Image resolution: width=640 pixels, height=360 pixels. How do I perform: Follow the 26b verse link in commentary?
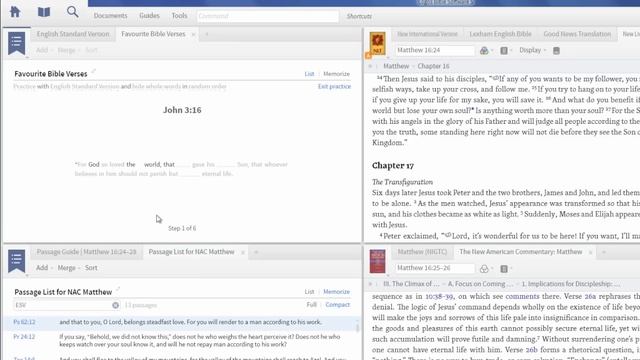tap(531, 350)
